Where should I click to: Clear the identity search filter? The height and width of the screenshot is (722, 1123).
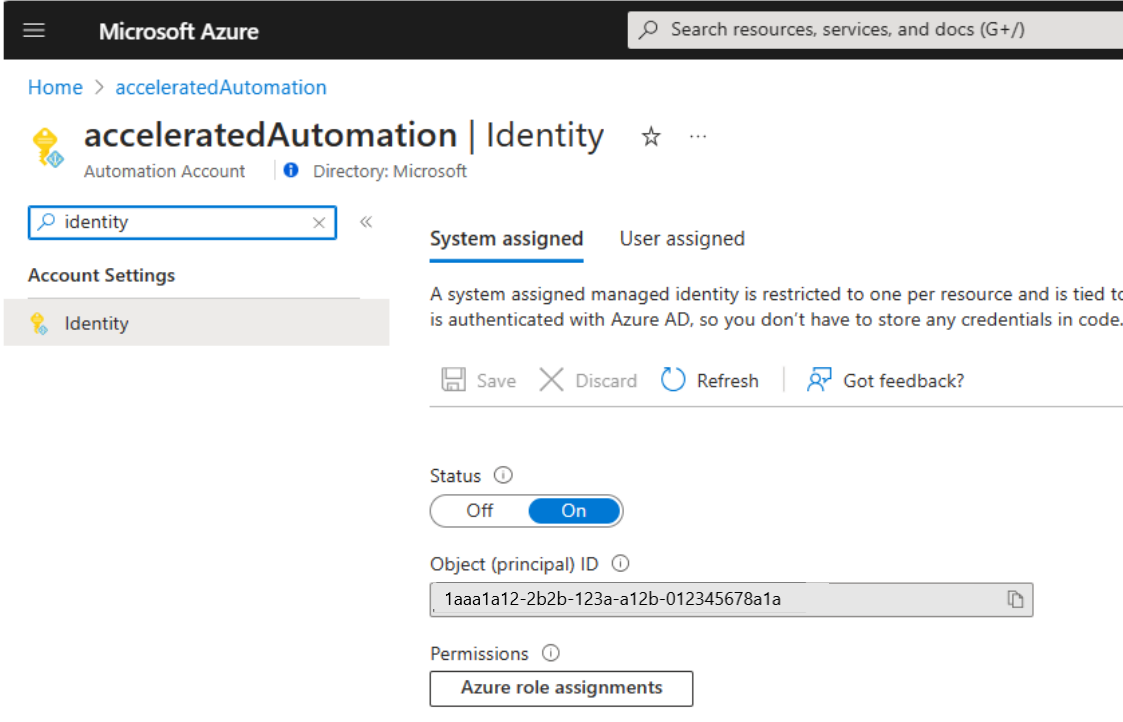[x=319, y=223]
